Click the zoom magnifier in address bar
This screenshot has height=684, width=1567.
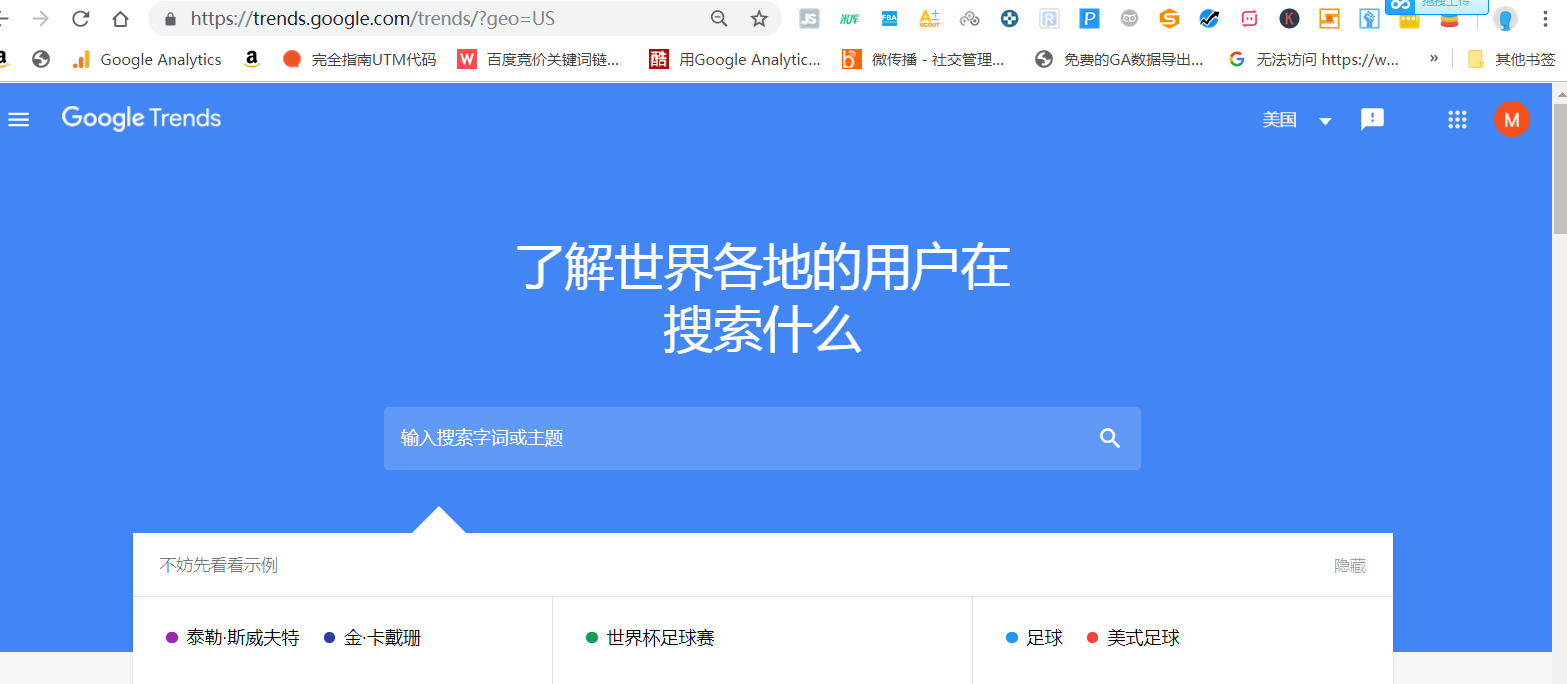tap(719, 18)
